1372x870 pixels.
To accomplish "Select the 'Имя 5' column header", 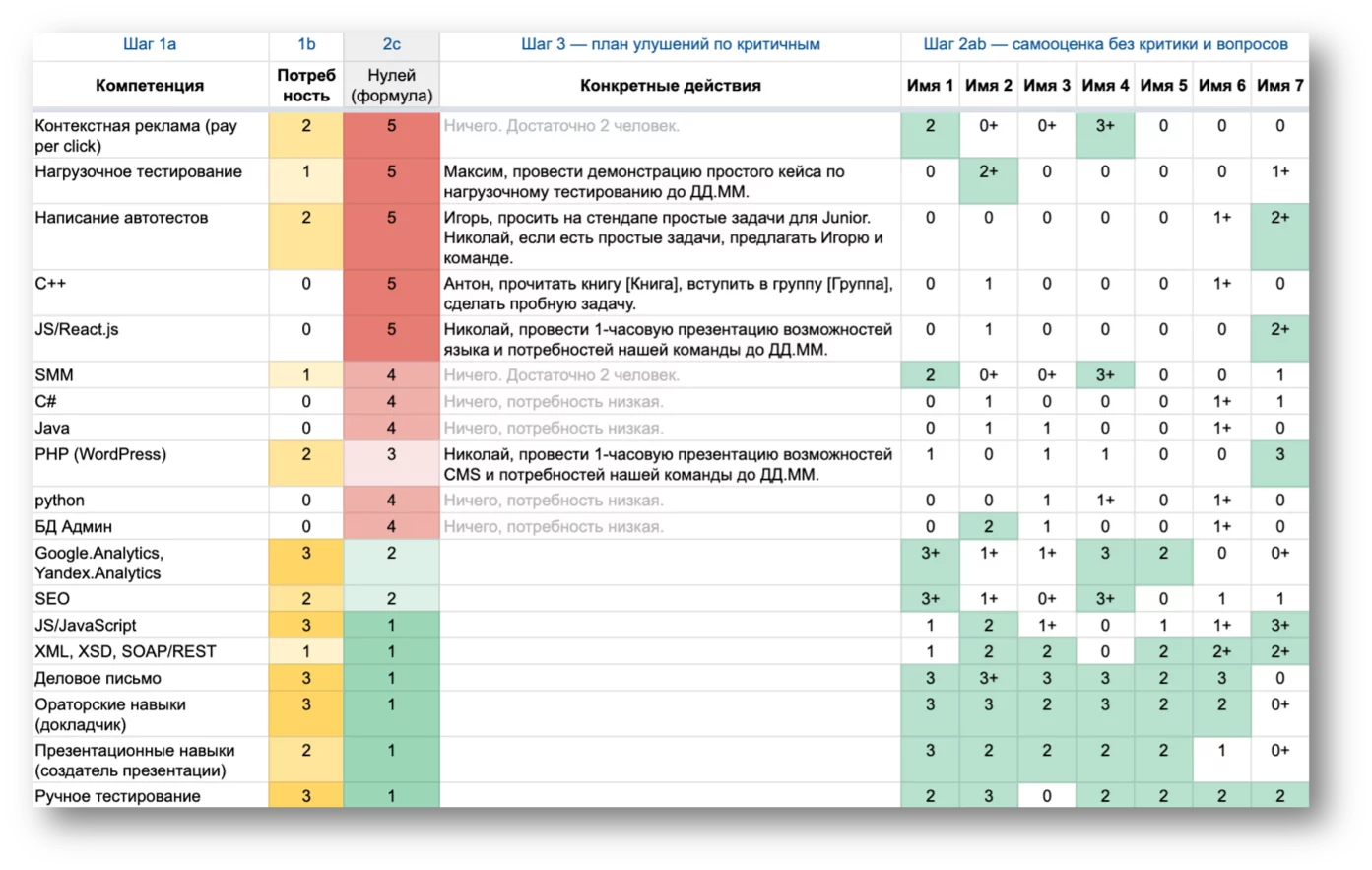I will (1163, 86).
